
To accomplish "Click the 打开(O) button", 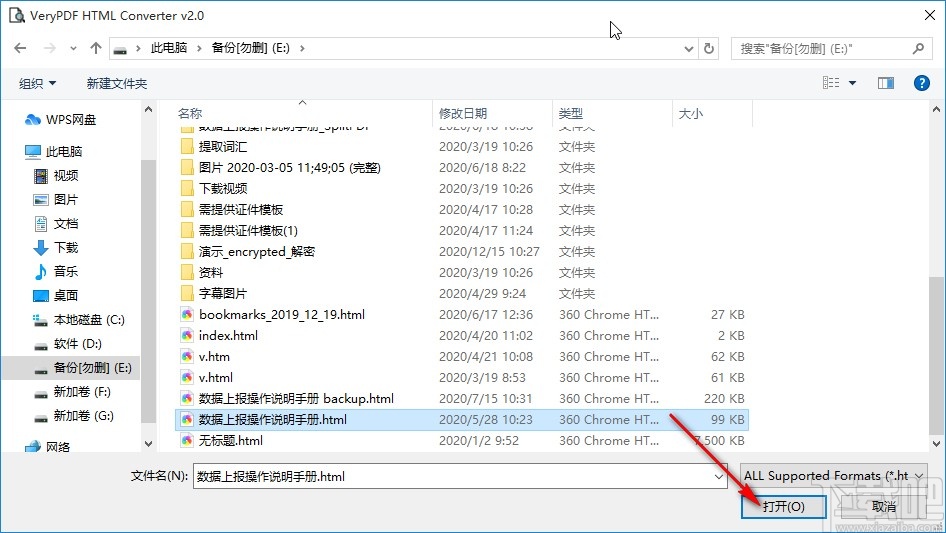I will pyautogui.click(x=784, y=506).
